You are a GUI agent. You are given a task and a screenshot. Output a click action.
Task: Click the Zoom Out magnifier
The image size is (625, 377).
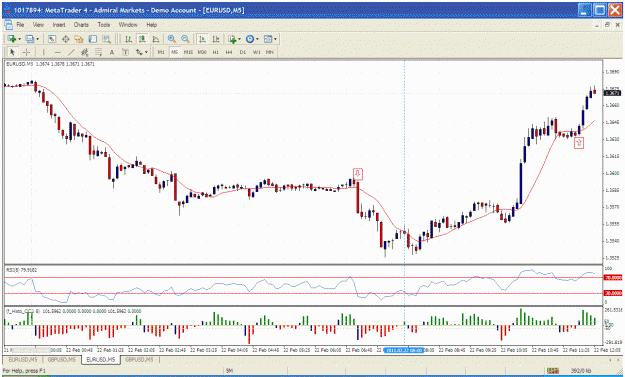pyautogui.click(x=185, y=39)
